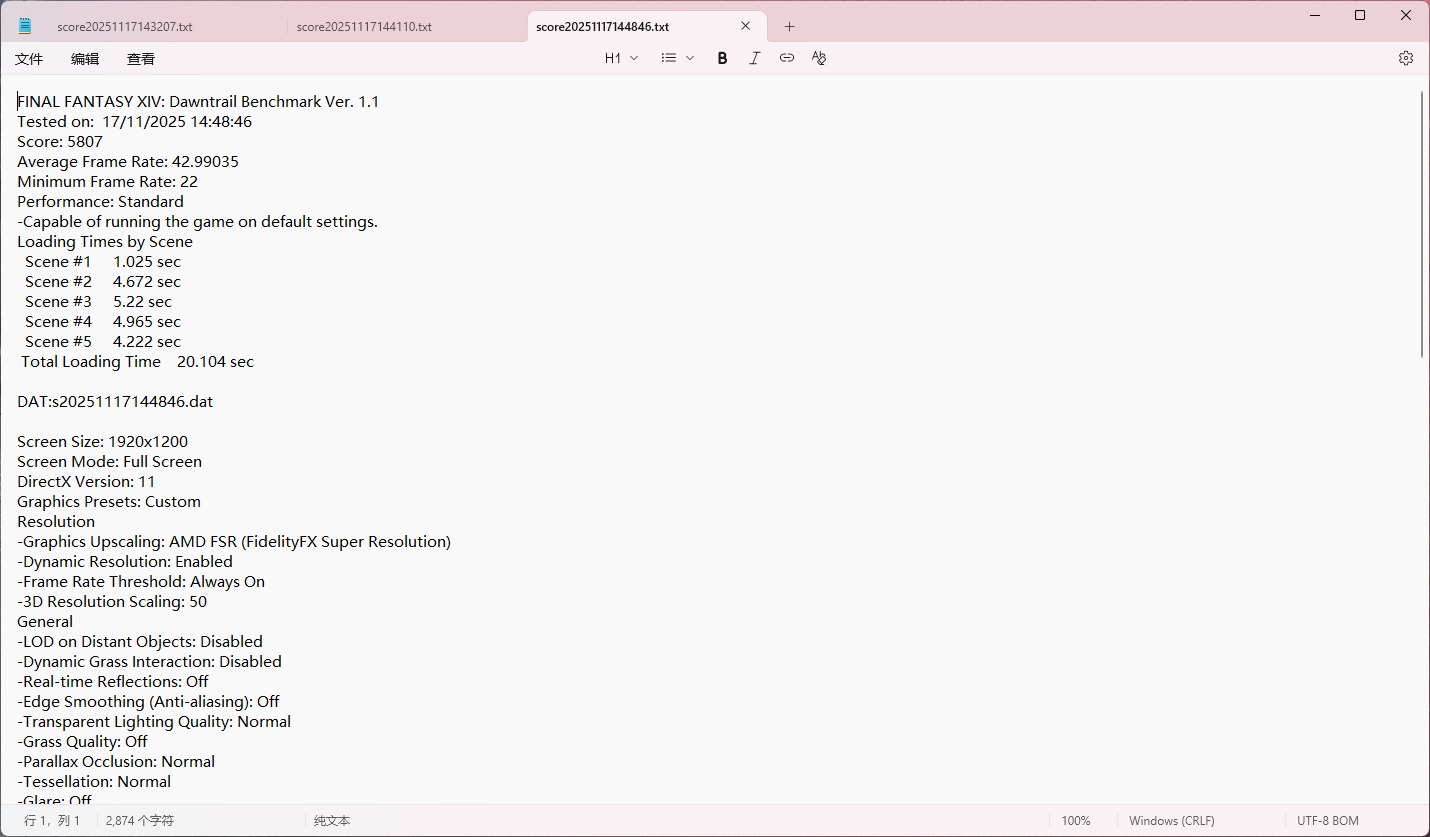Click the '行 1，列 1' cursor position indicator
Screen dimensions: 1430x837
tap(52, 821)
